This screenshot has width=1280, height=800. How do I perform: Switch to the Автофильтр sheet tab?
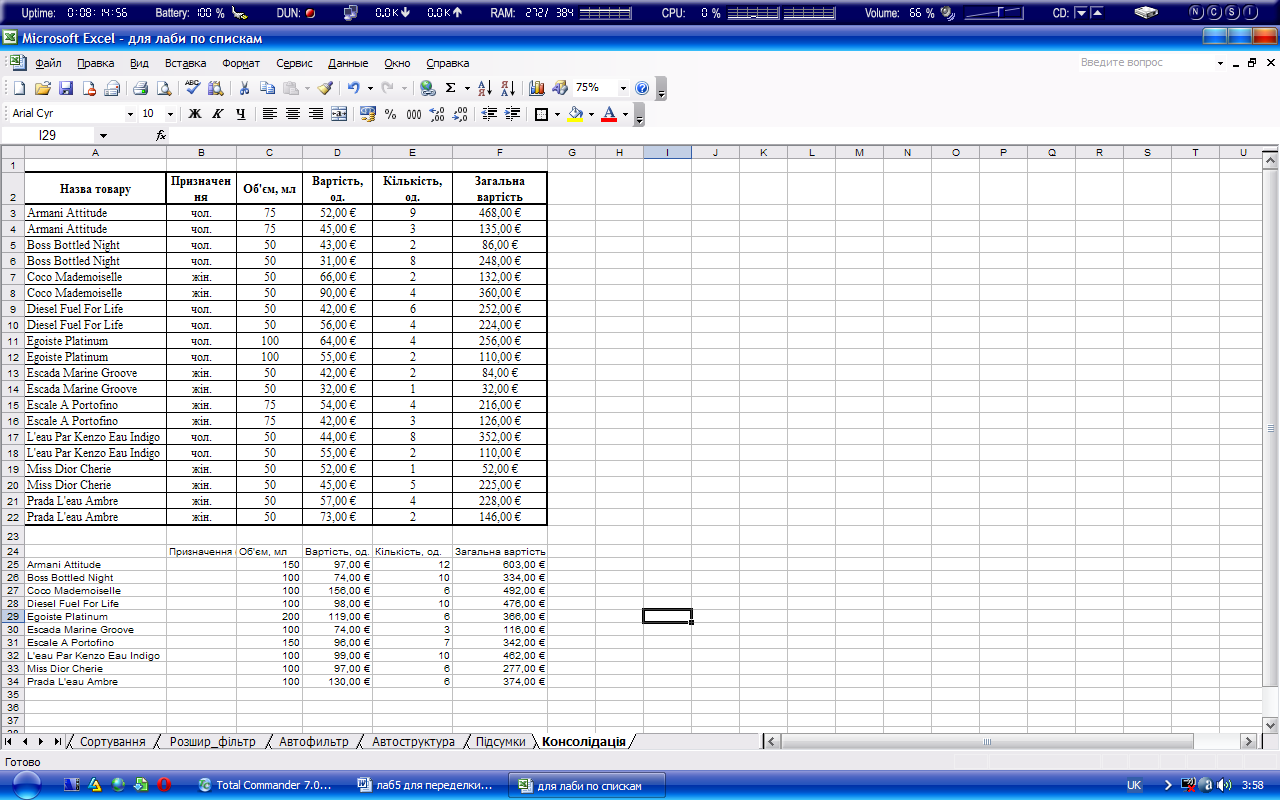pos(313,742)
